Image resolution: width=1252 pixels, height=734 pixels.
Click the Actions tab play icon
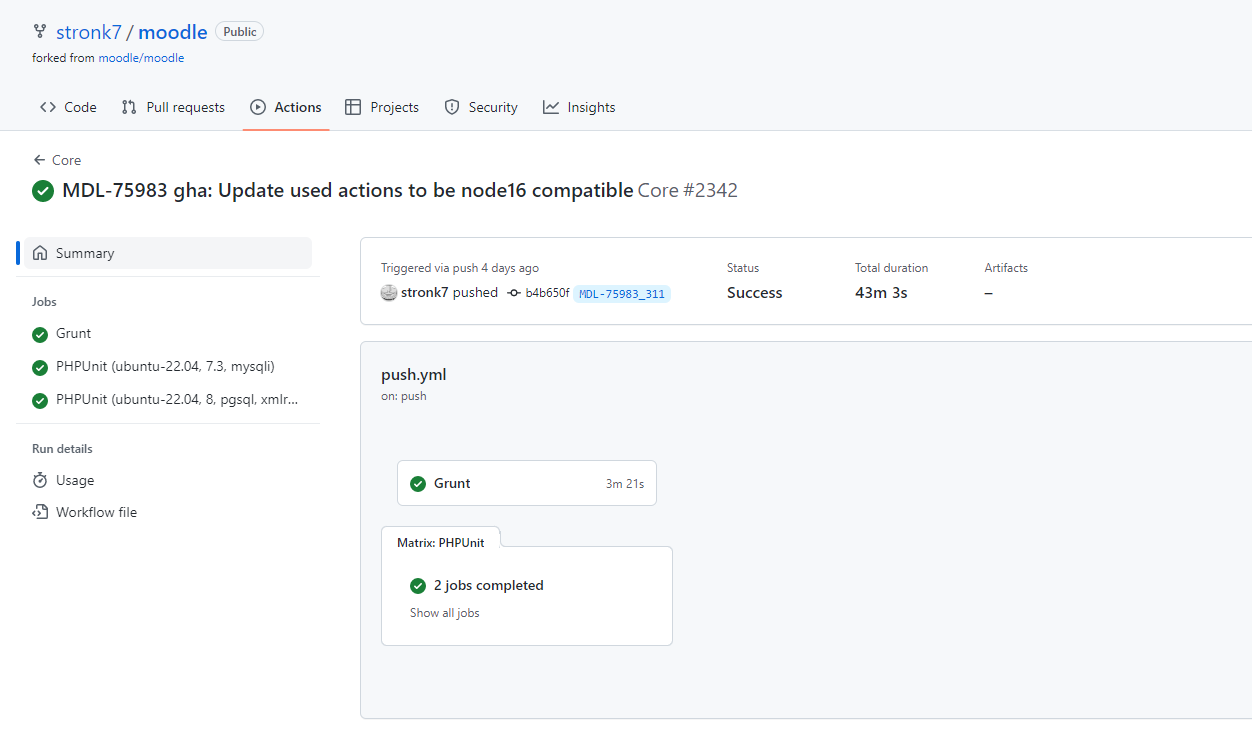(258, 107)
